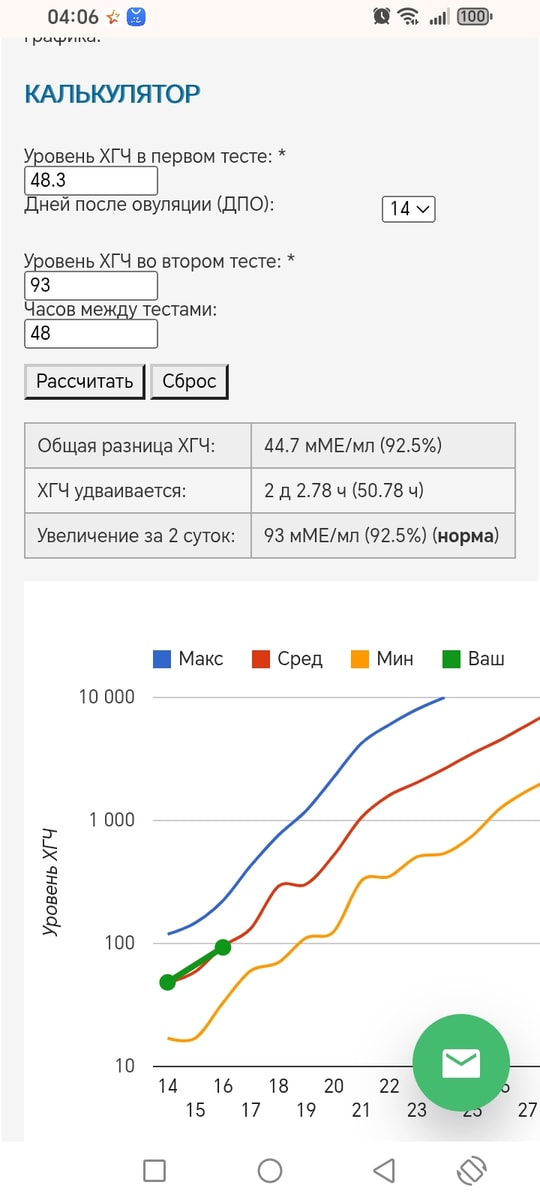This screenshot has width=540, height=1200.
Task: Tap the green envelope message button
Action: [x=461, y=1062]
